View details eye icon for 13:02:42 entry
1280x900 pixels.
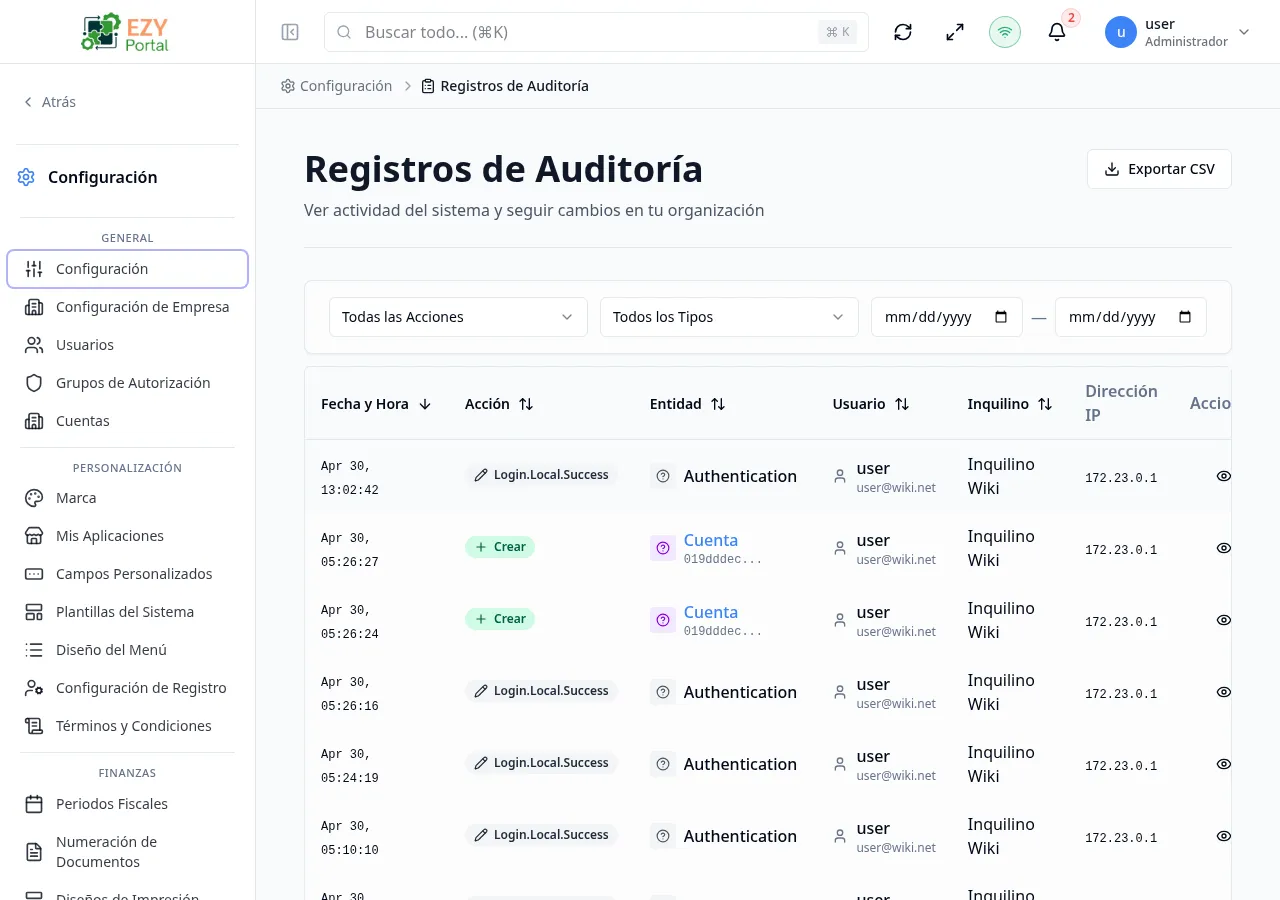1223,476
